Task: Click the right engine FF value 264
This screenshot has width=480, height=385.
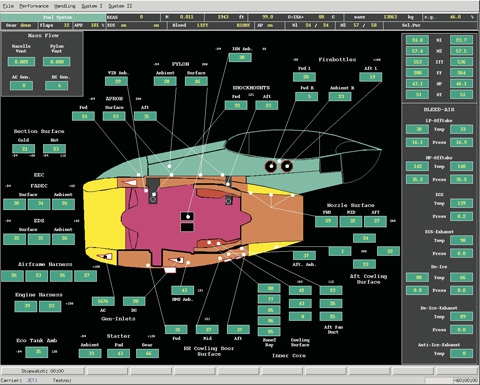Action: coord(461,73)
